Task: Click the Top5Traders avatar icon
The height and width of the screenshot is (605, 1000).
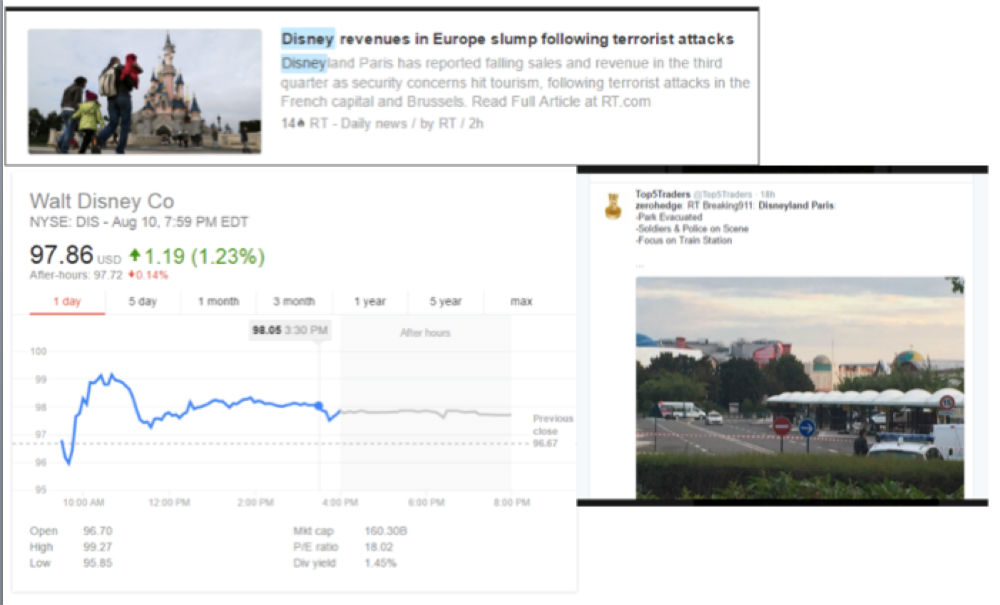Action: pyautogui.click(x=613, y=206)
